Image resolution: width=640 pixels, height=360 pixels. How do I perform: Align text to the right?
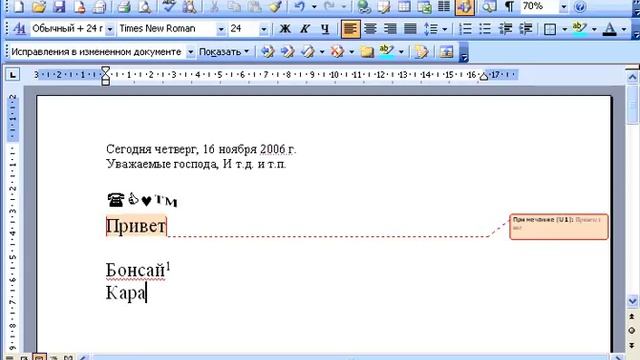[390, 29]
